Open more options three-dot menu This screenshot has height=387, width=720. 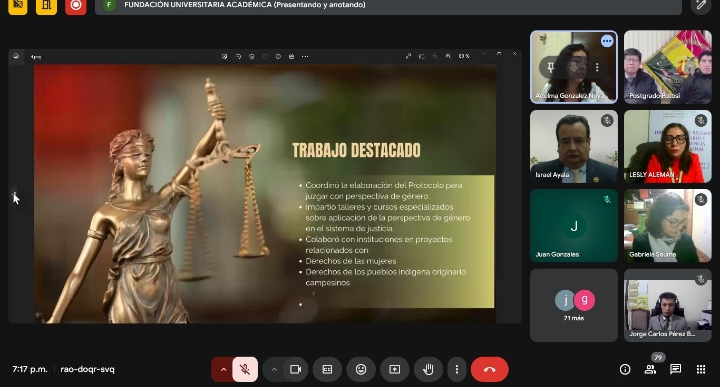(x=456, y=369)
